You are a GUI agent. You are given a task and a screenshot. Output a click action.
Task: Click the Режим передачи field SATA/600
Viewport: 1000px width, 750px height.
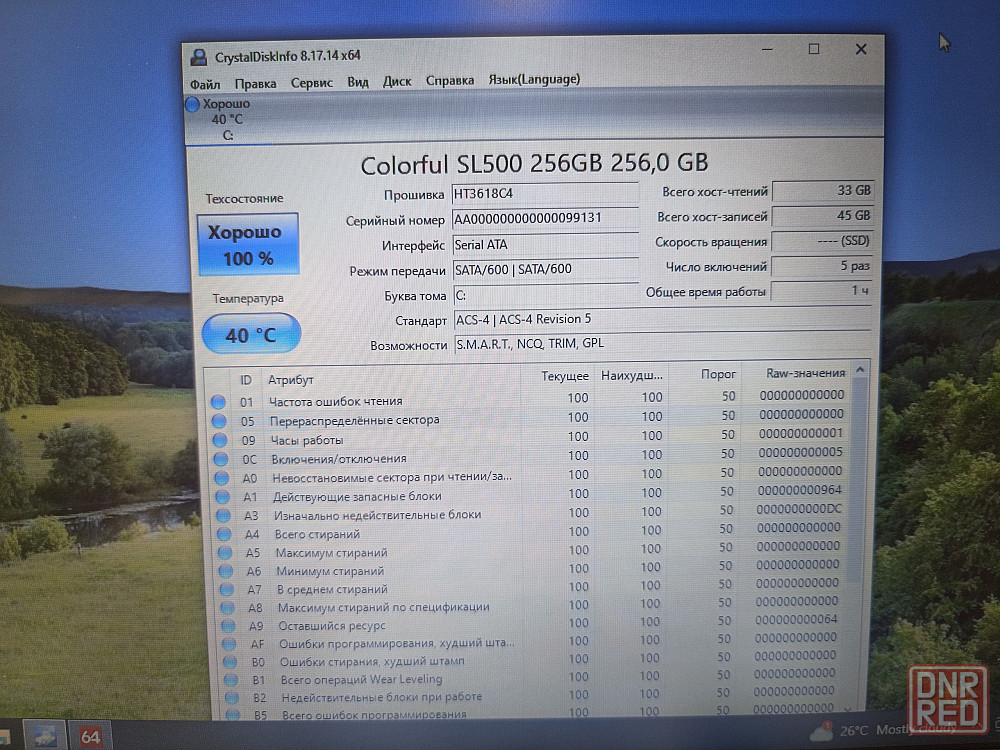(x=545, y=269)
